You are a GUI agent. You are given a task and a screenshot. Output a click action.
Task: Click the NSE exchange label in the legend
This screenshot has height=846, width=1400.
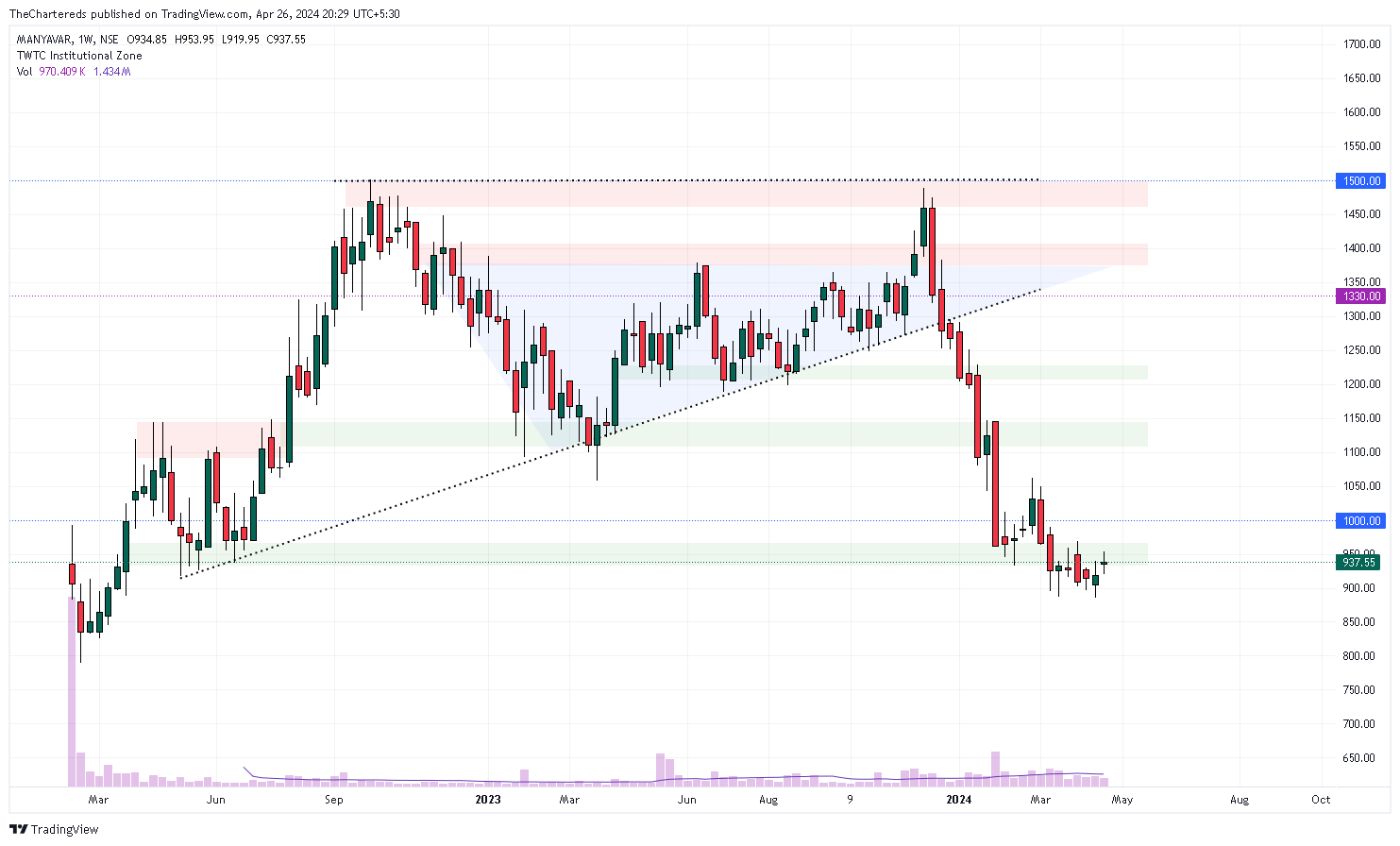point(110,40)
